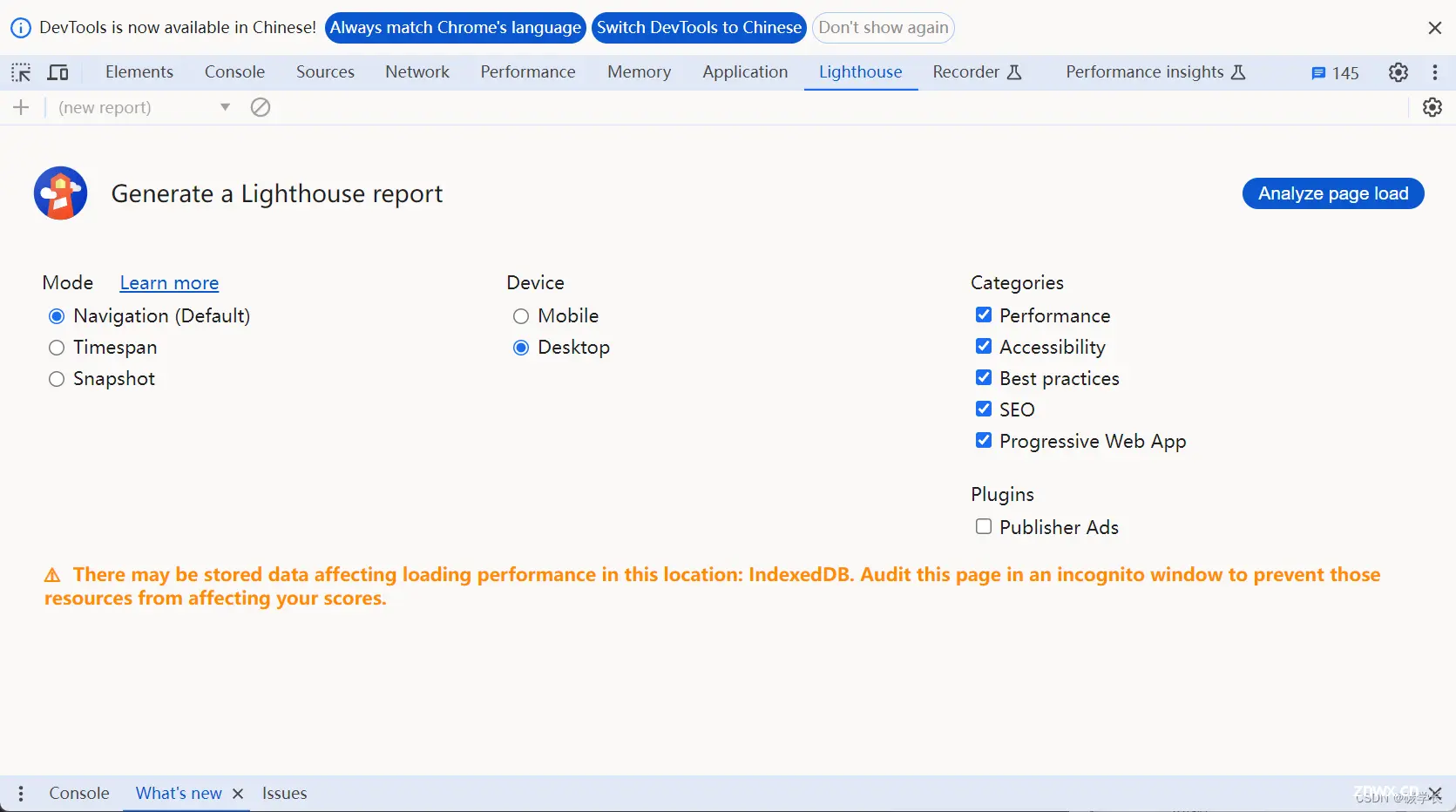The height and width of the screenshot is (812, 1456).
Task: Click the Lighthouse logo icon
Action: point(60,193)
